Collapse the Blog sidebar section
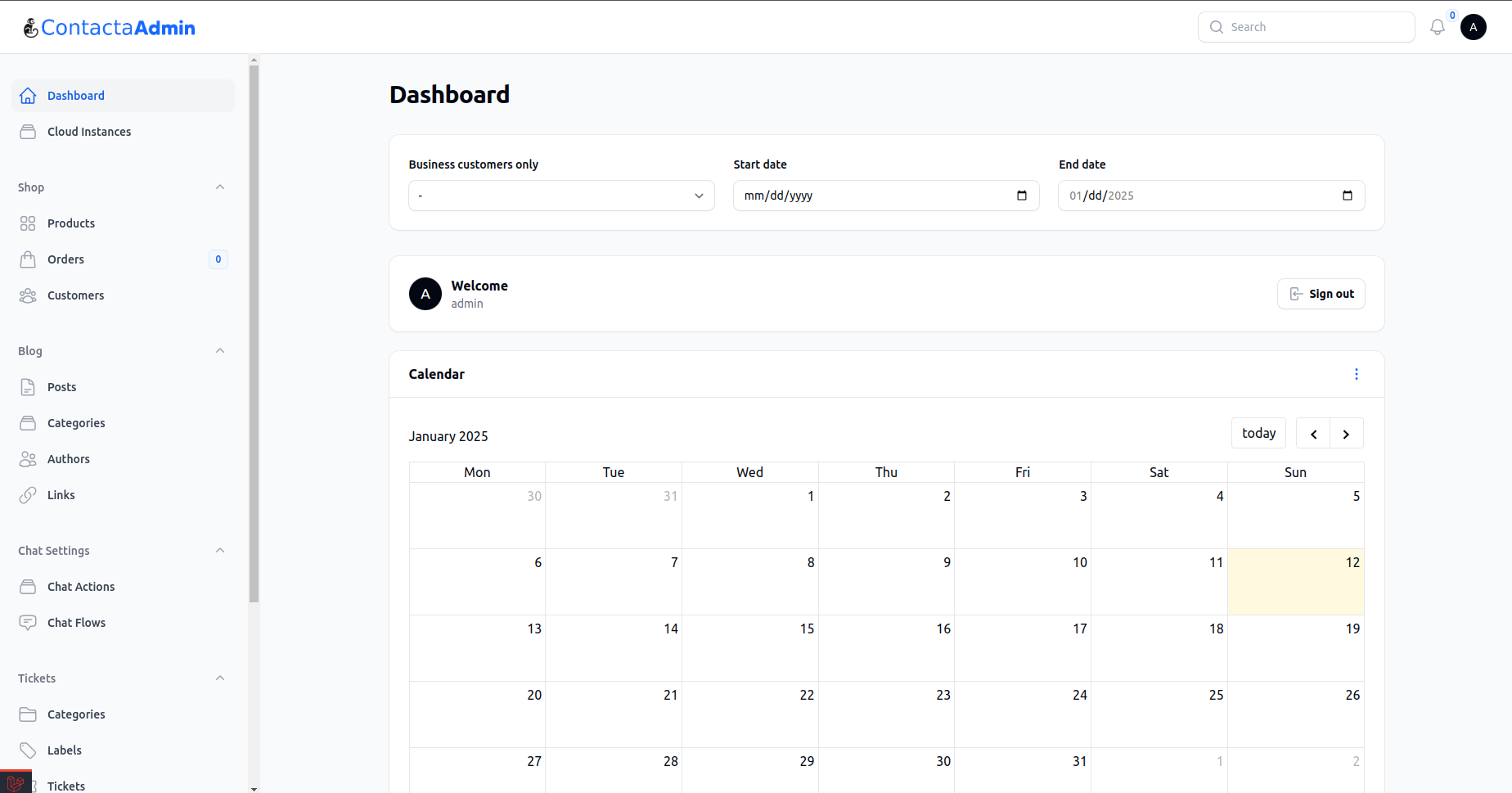Screen dimensions: 1512x793 219,351
